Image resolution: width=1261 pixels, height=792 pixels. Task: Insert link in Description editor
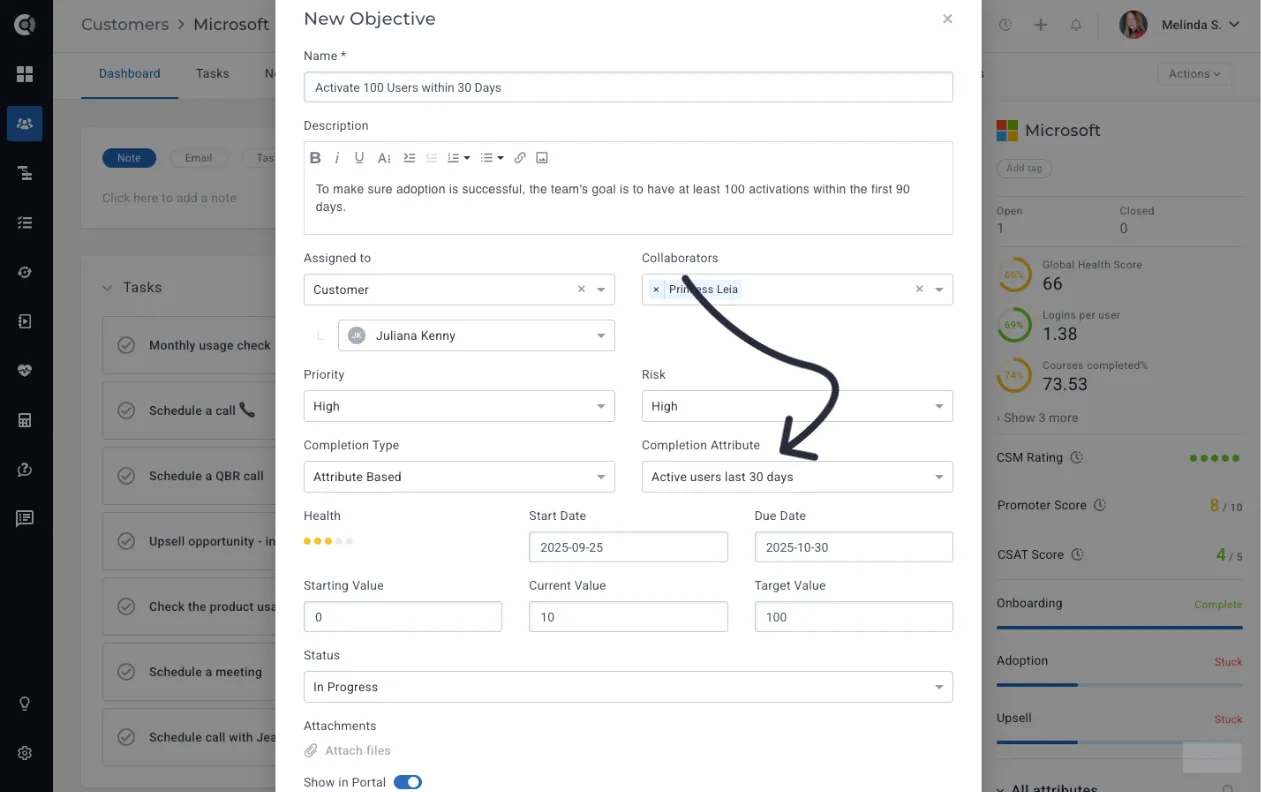point(520,158)
